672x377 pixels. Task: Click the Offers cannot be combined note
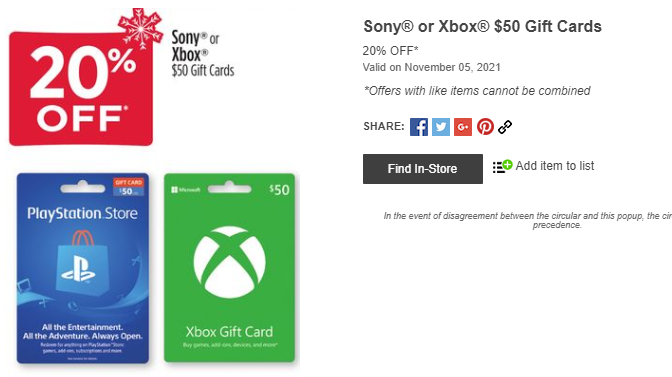pos(477,91)
